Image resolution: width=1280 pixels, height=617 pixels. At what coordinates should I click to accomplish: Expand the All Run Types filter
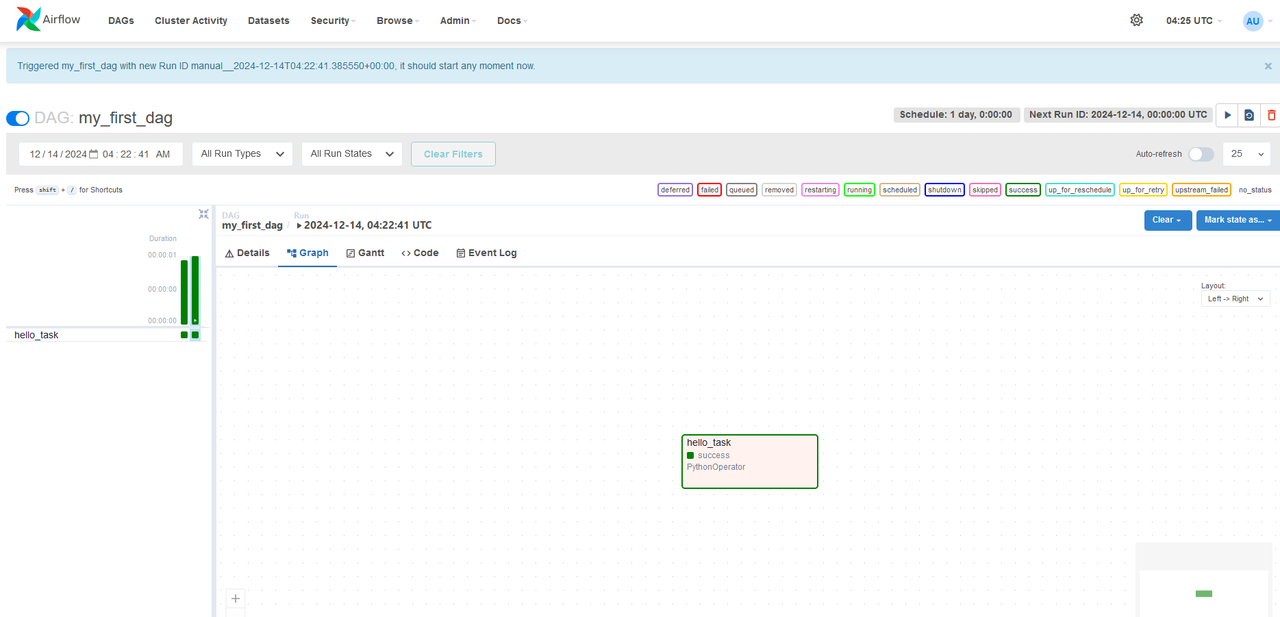(242, 154)
